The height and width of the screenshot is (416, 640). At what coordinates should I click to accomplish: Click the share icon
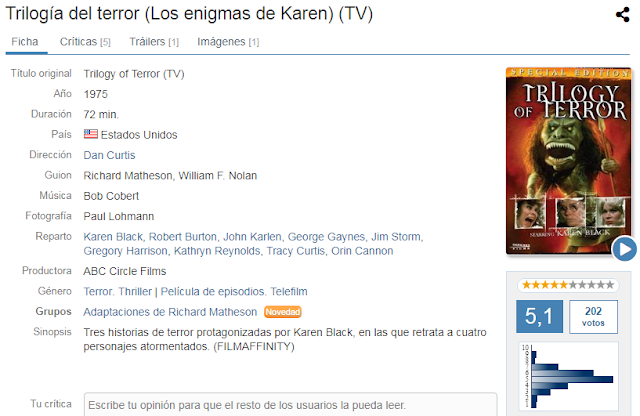pos(622,15)
